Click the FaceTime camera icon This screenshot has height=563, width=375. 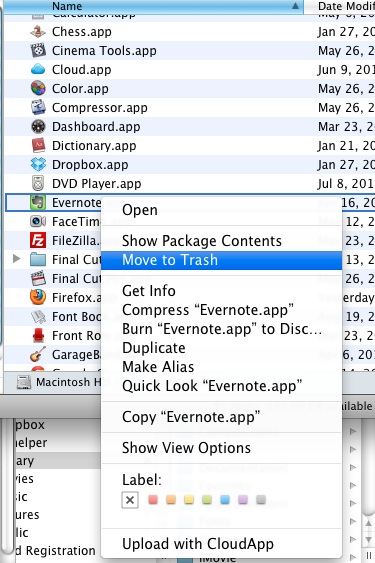pos(38,222)
